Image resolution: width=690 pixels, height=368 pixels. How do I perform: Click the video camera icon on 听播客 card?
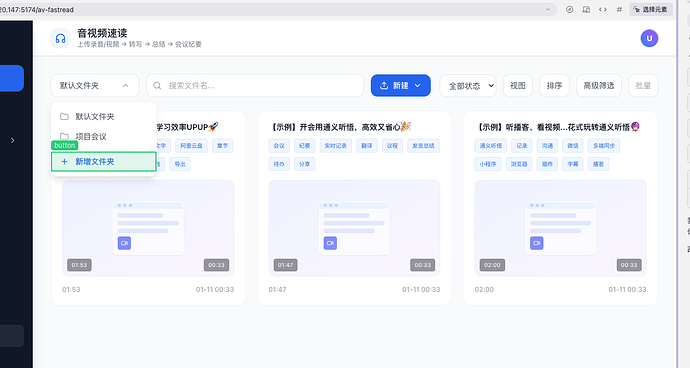(536, 243)
